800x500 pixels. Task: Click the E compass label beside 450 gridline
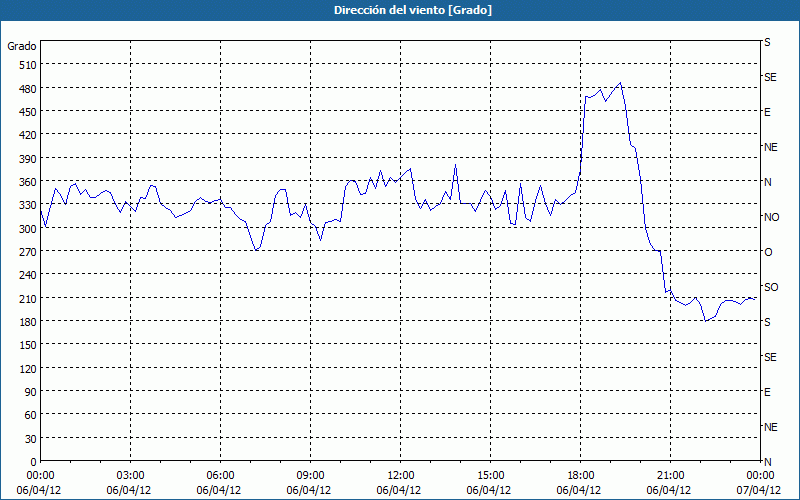coord(767,112)
